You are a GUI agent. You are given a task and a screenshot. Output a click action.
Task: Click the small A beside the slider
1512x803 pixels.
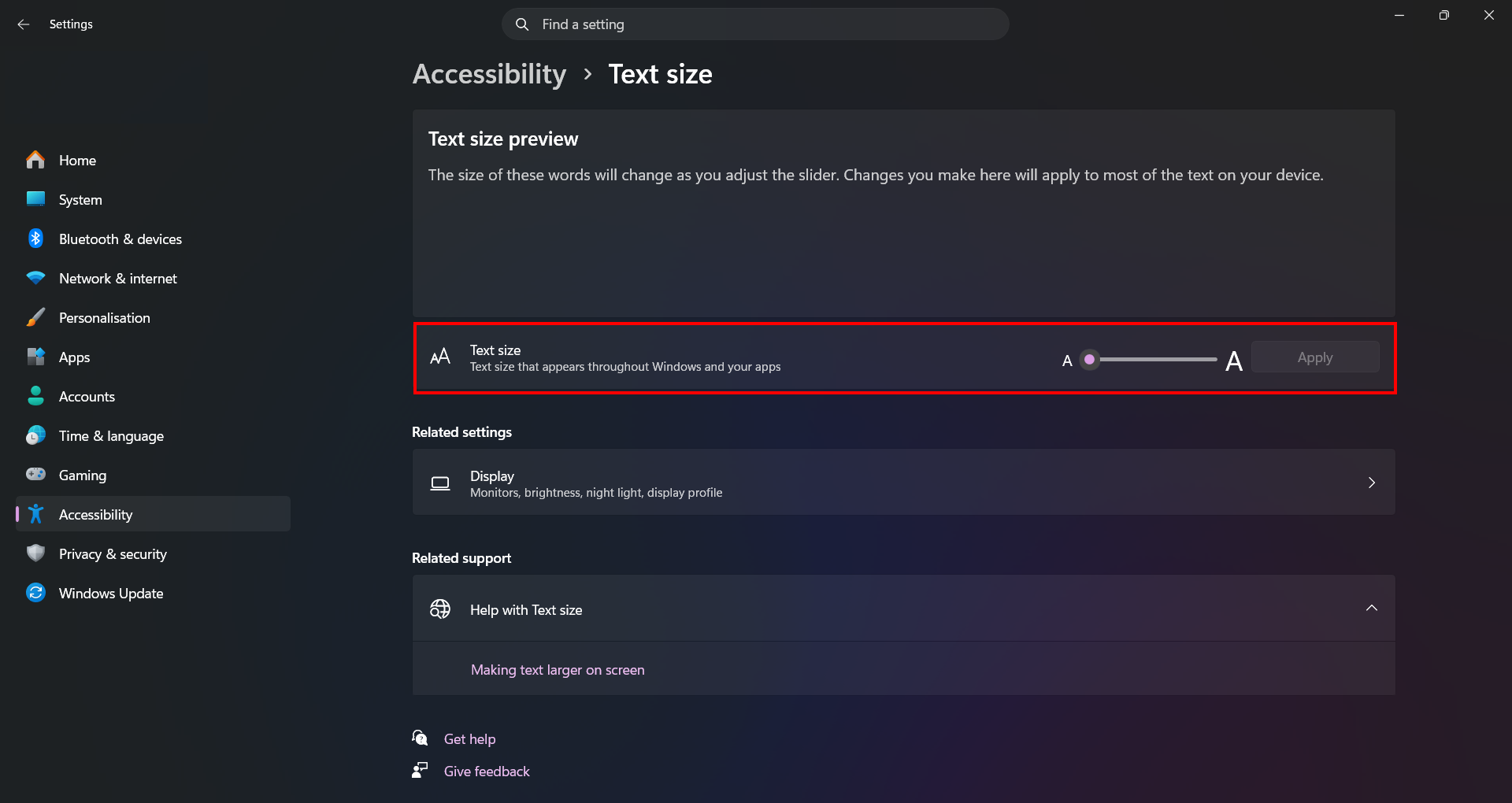tap(1067, 361)
